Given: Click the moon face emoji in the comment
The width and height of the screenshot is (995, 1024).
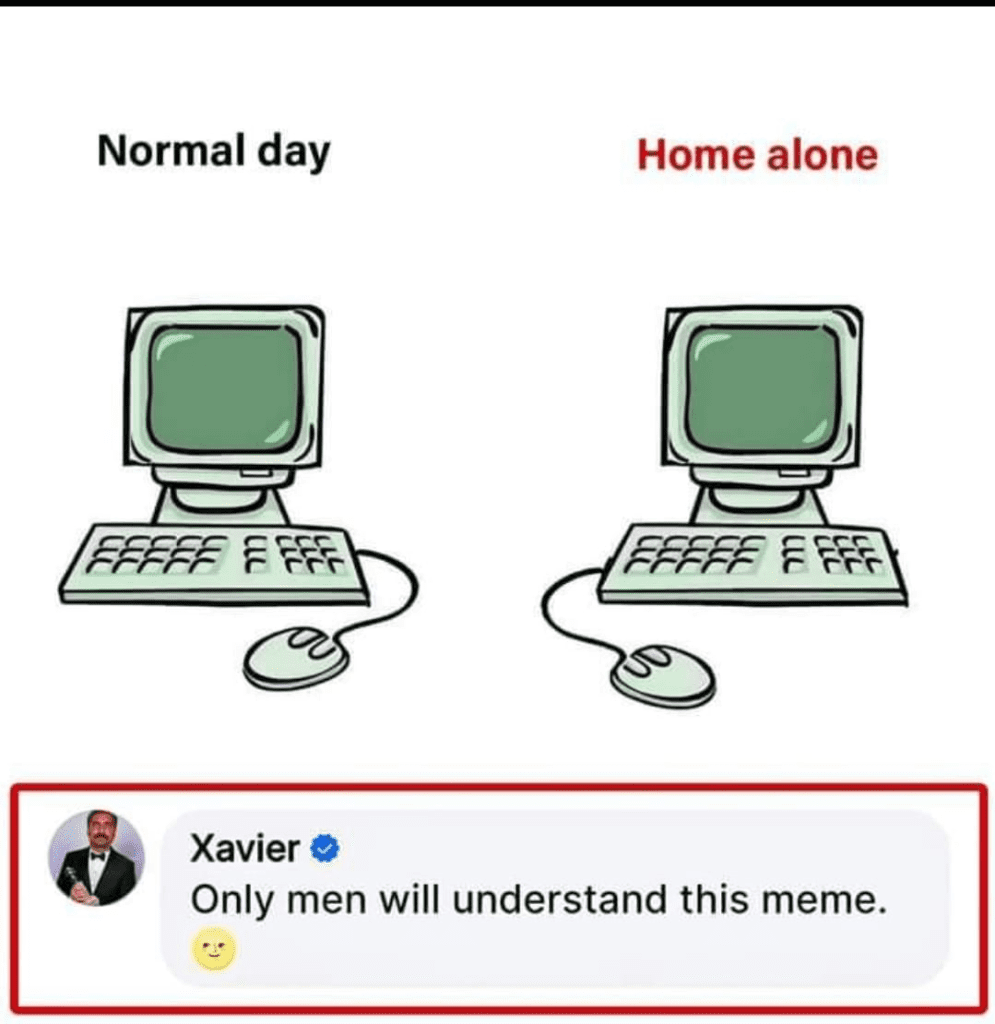Looking at the screenshot, I should [x=213, y=948].
